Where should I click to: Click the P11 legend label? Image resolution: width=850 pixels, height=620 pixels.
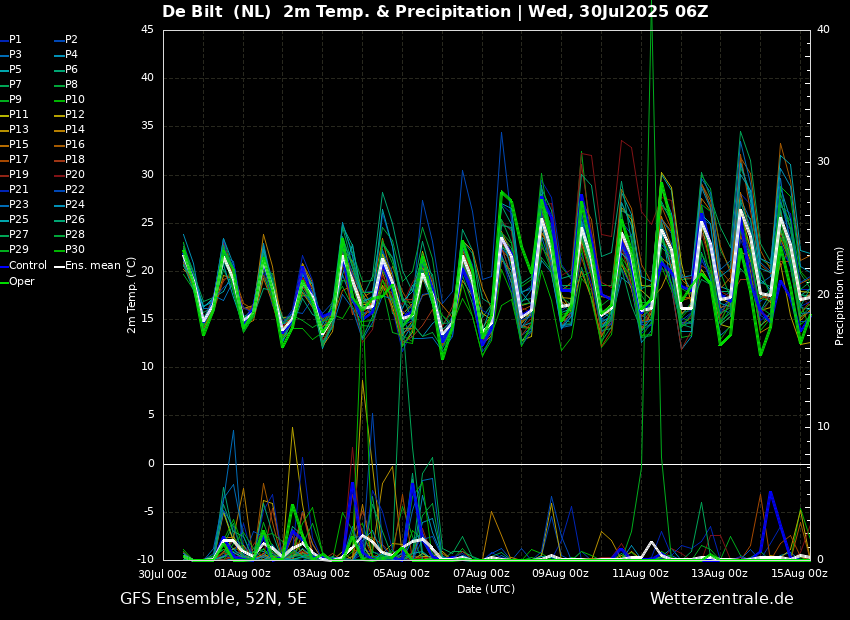[18, 114]
